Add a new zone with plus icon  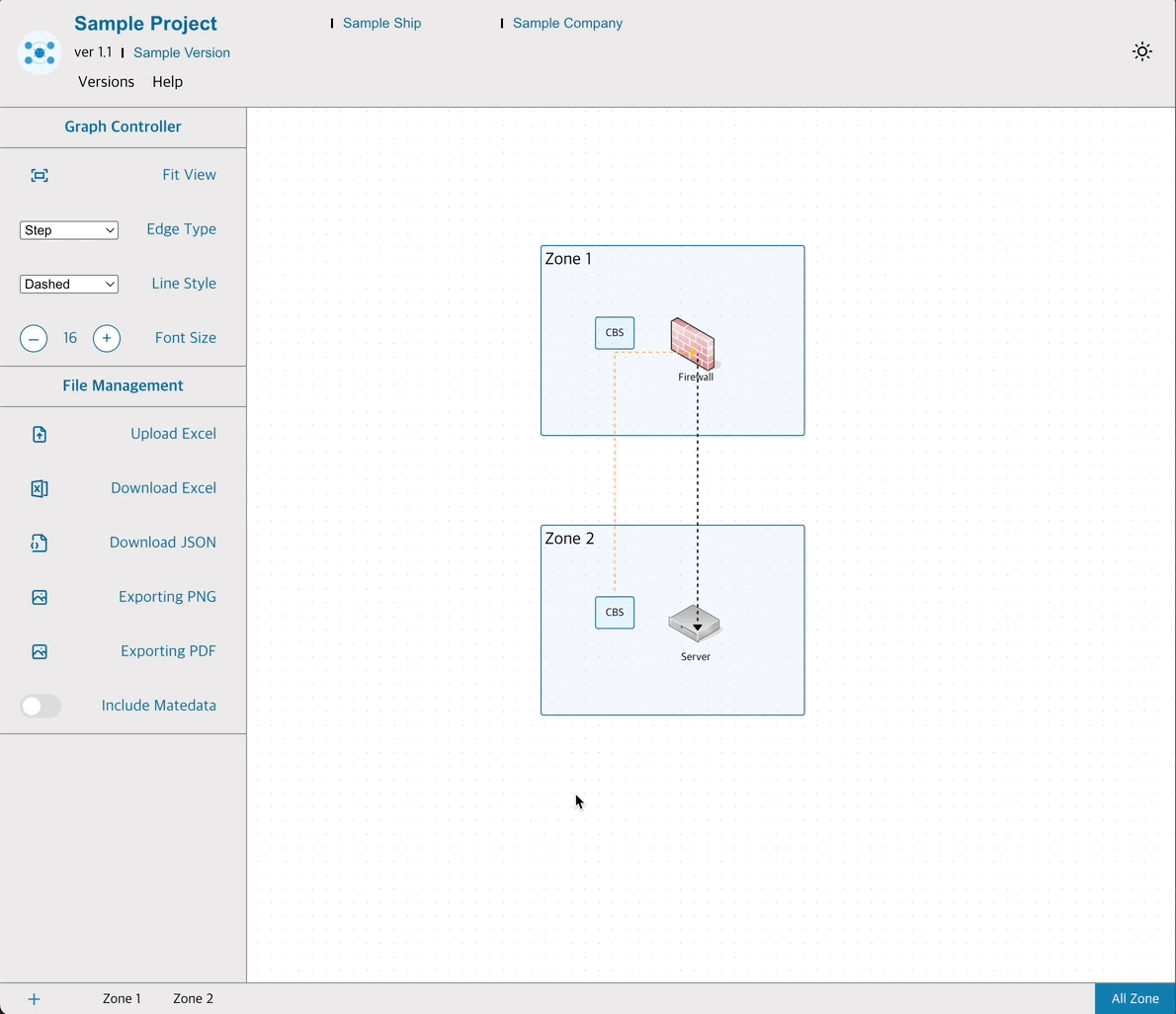[34, 999]
